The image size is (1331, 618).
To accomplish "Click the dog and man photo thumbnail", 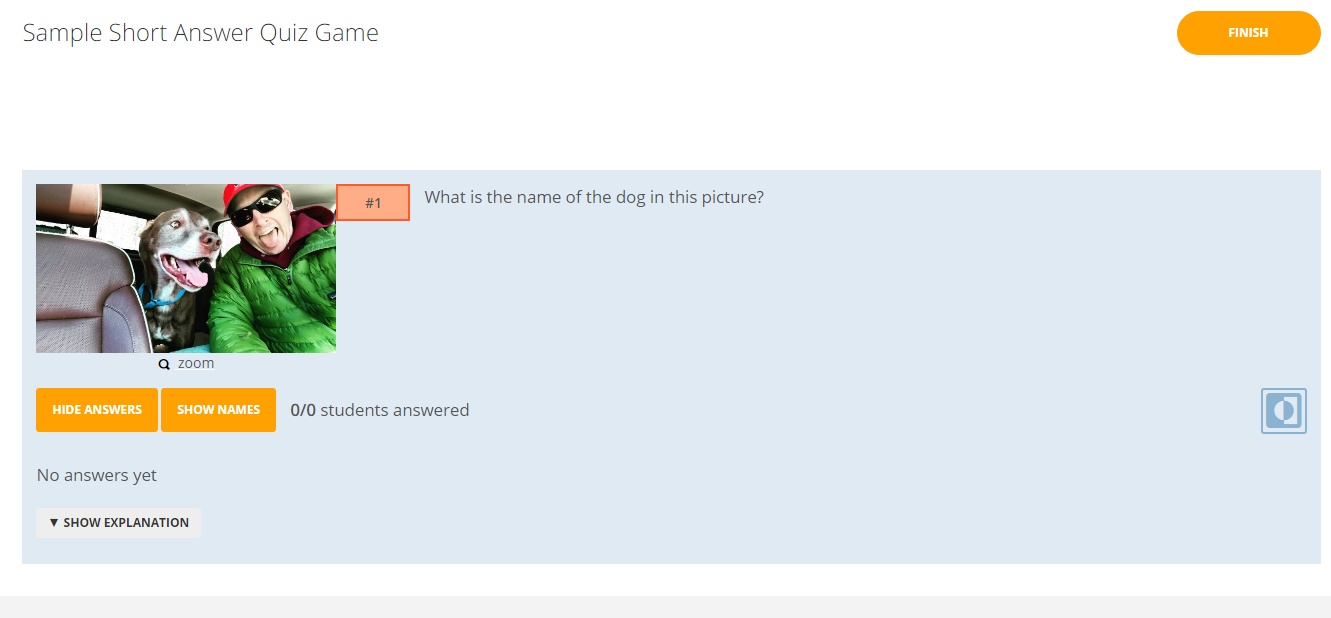I will 186,268.
